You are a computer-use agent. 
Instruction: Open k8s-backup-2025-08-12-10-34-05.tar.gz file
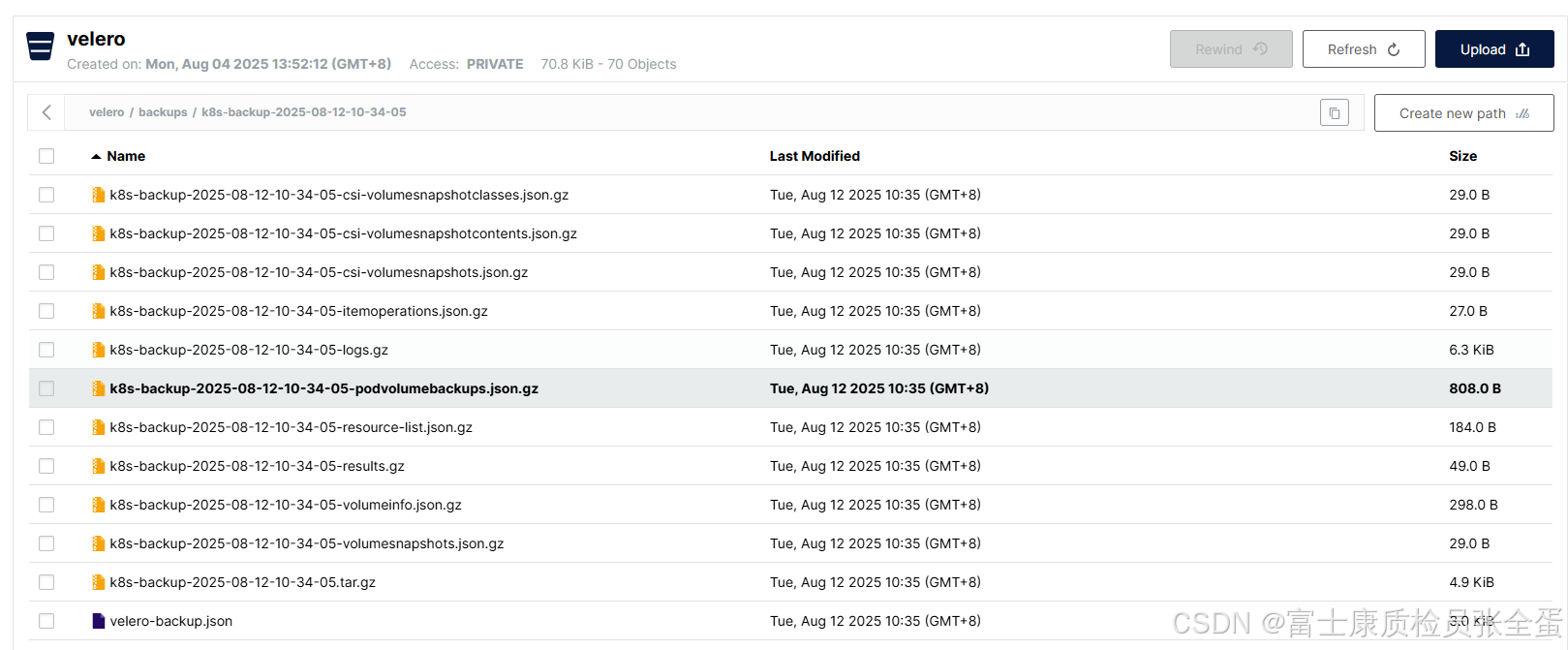(243, 582)
